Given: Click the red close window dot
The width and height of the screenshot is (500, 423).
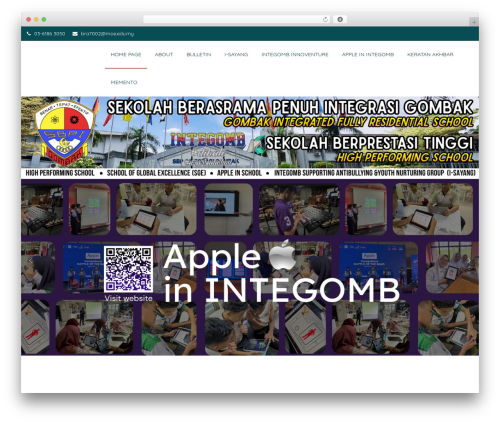Looking at the screenshot, I should pos(29,19).
